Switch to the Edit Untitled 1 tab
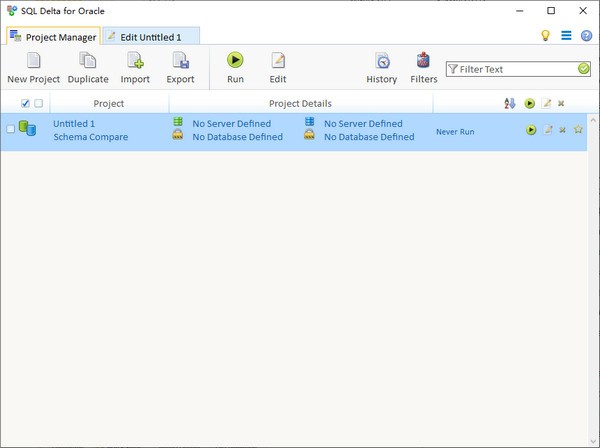This screenshot has height=448, width=600. tap(150, 37)
